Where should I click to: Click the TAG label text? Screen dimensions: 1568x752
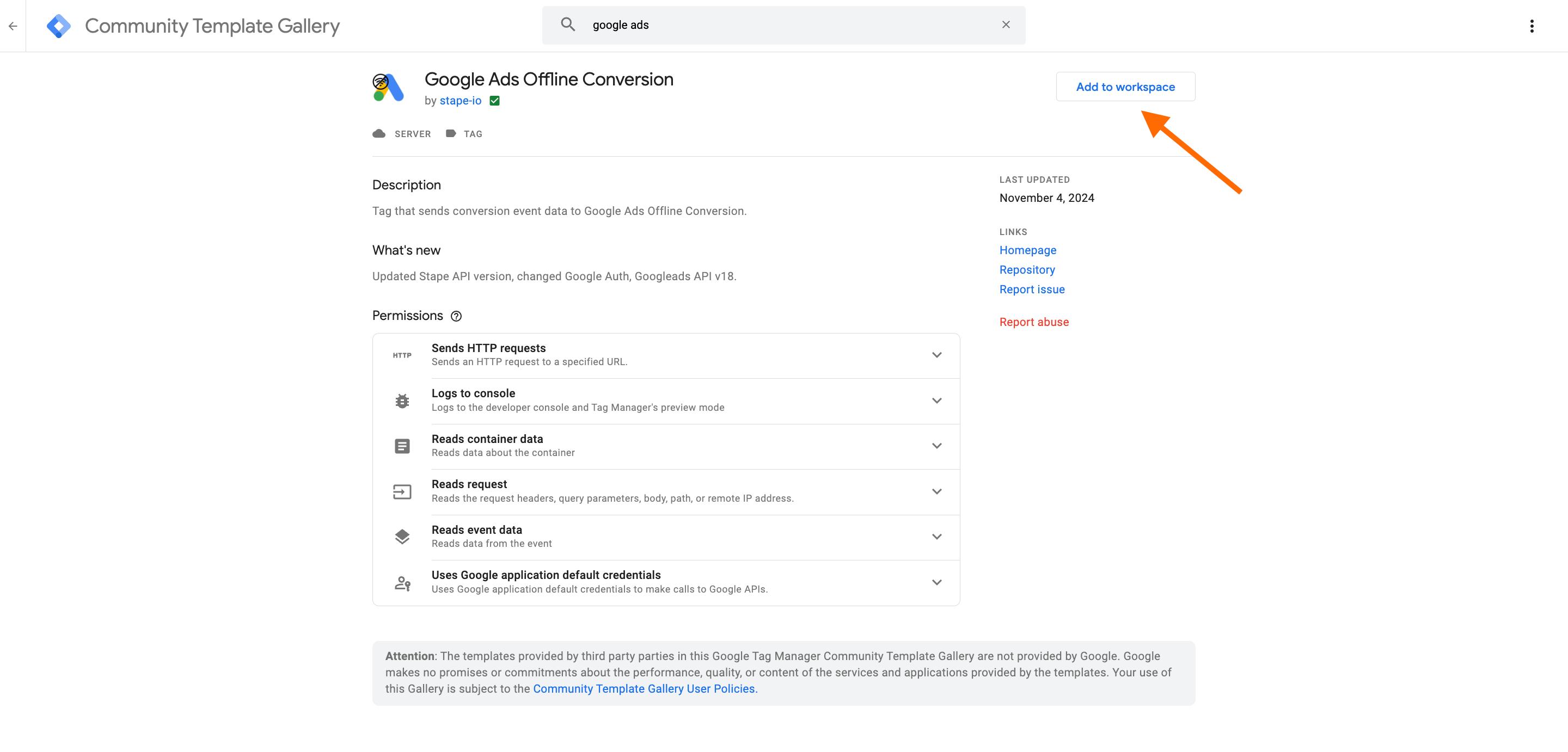473,134
